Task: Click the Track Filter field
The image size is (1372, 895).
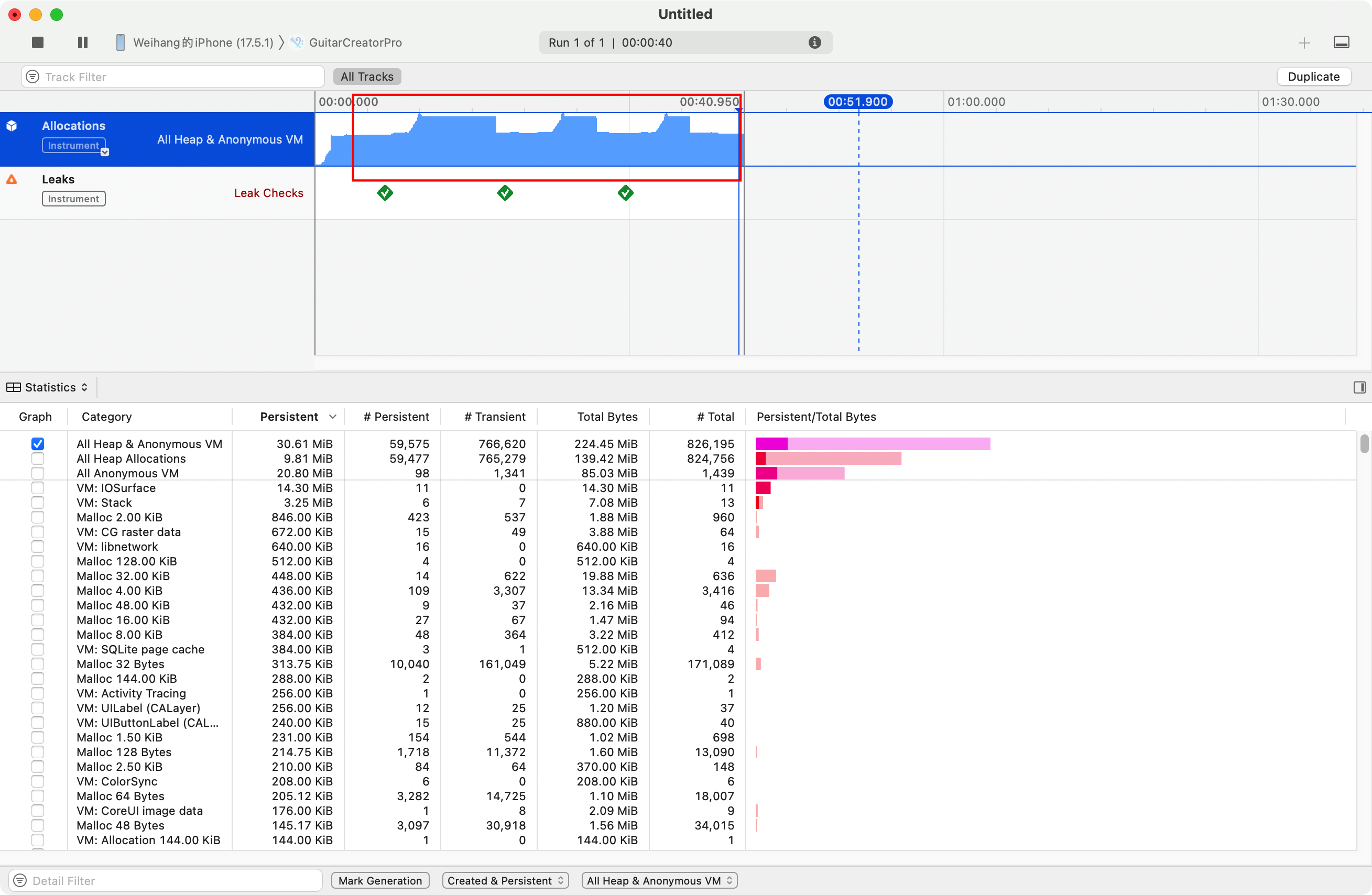Action: tap(173, 77)
